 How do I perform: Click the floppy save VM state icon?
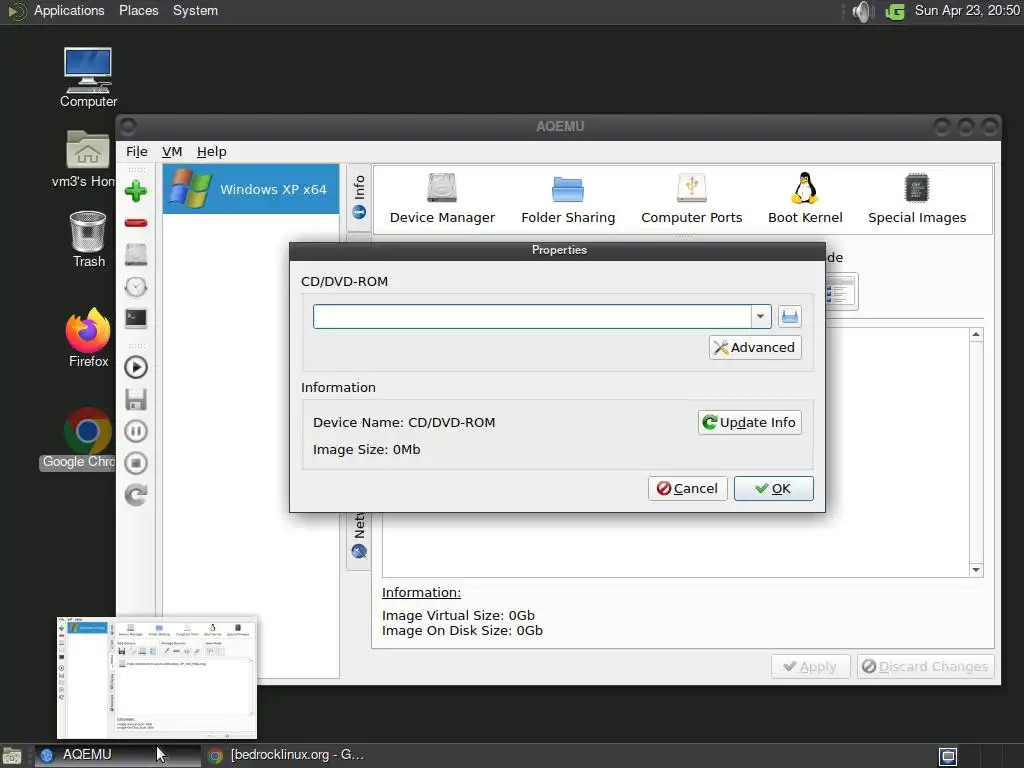136,399
